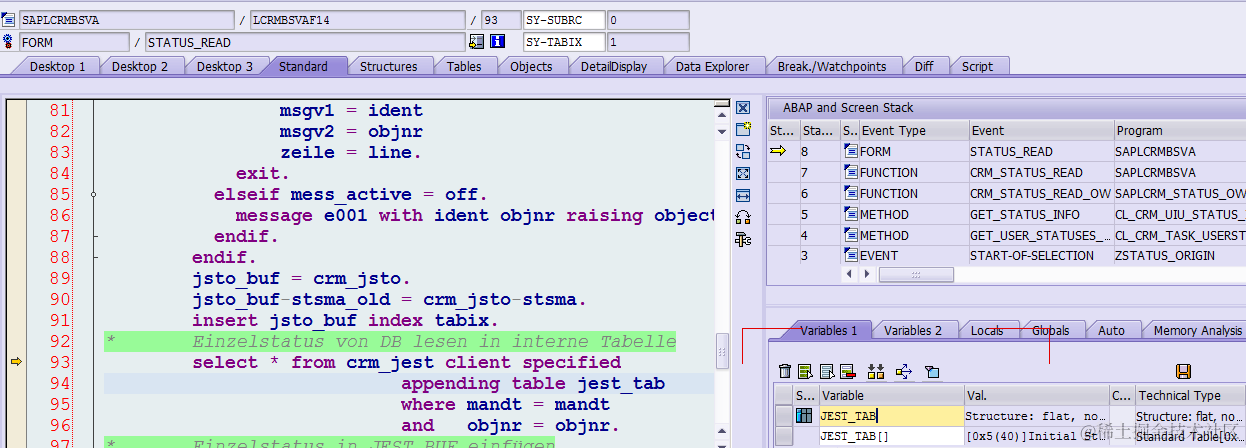Open the Diff tab
The image size is (1246, 448).
pyautogui.click(x=924, y=66)
